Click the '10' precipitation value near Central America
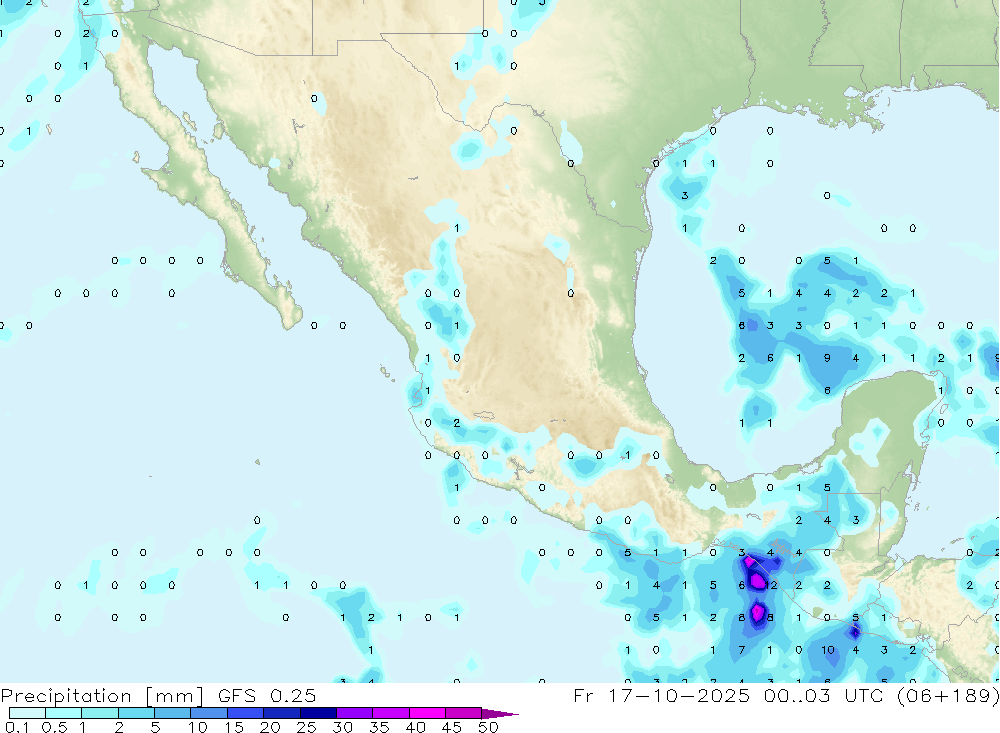This screenshot has height=733, width=1000. coord(828,650)
